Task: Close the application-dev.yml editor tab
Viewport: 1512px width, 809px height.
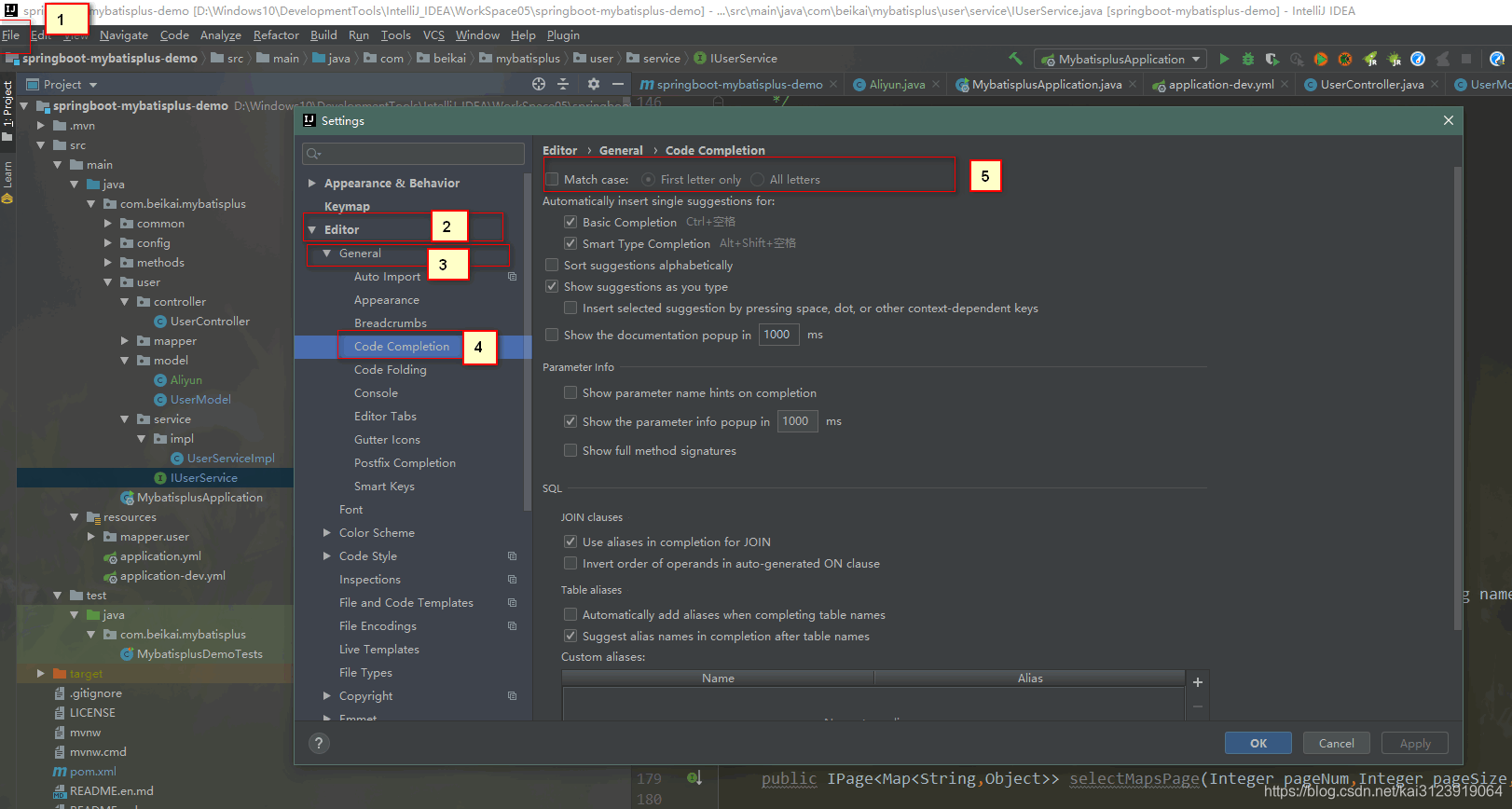Action: [x=1285, y=84]
